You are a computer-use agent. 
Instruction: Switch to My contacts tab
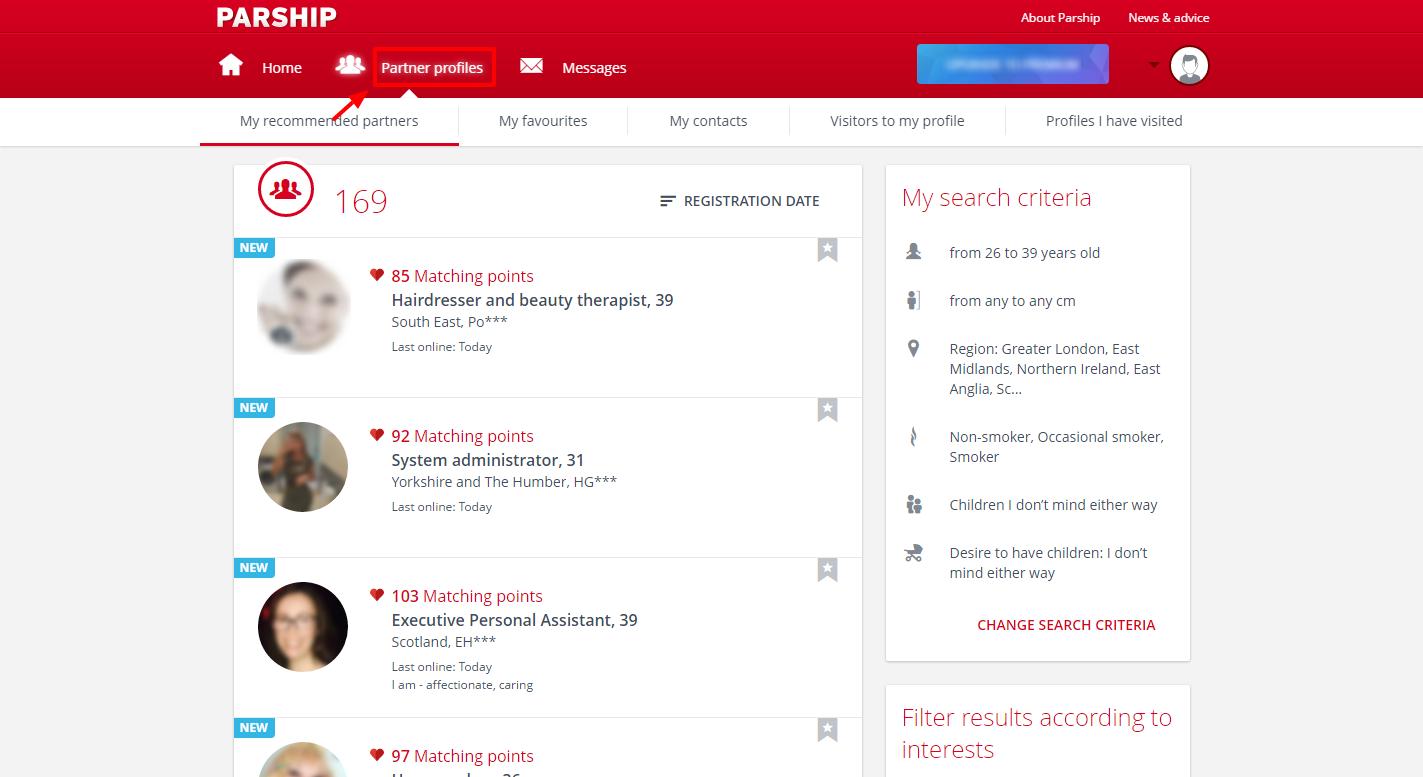(x=708, y=121)
